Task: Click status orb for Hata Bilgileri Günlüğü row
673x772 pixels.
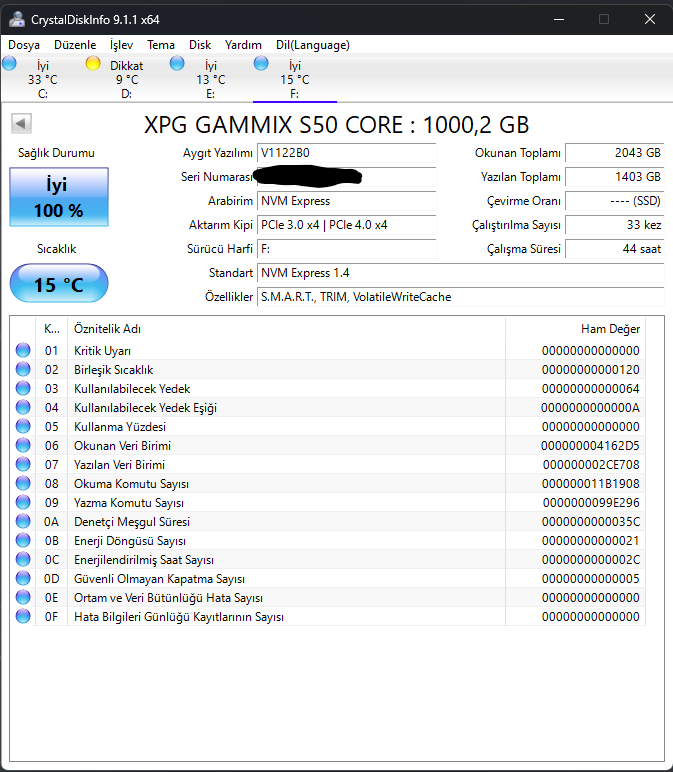Action: click(23, 616)
